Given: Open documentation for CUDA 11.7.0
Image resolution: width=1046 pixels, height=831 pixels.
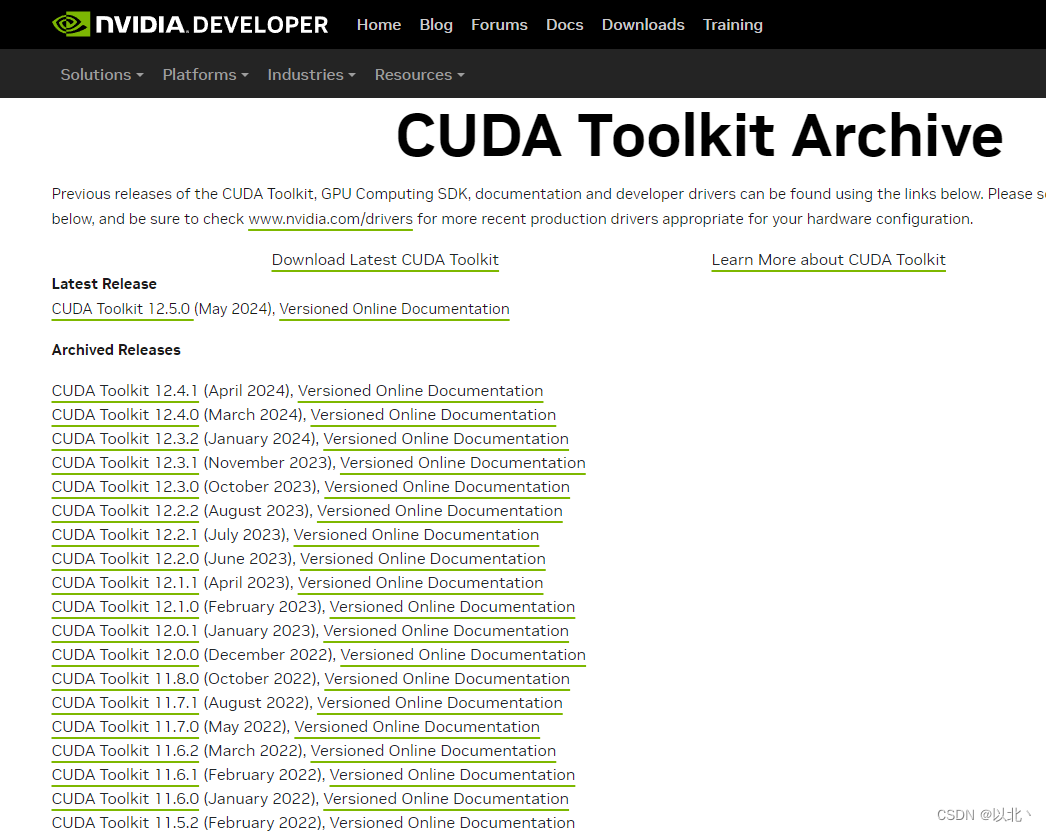Looking at the screenshot, I should 417,727.
